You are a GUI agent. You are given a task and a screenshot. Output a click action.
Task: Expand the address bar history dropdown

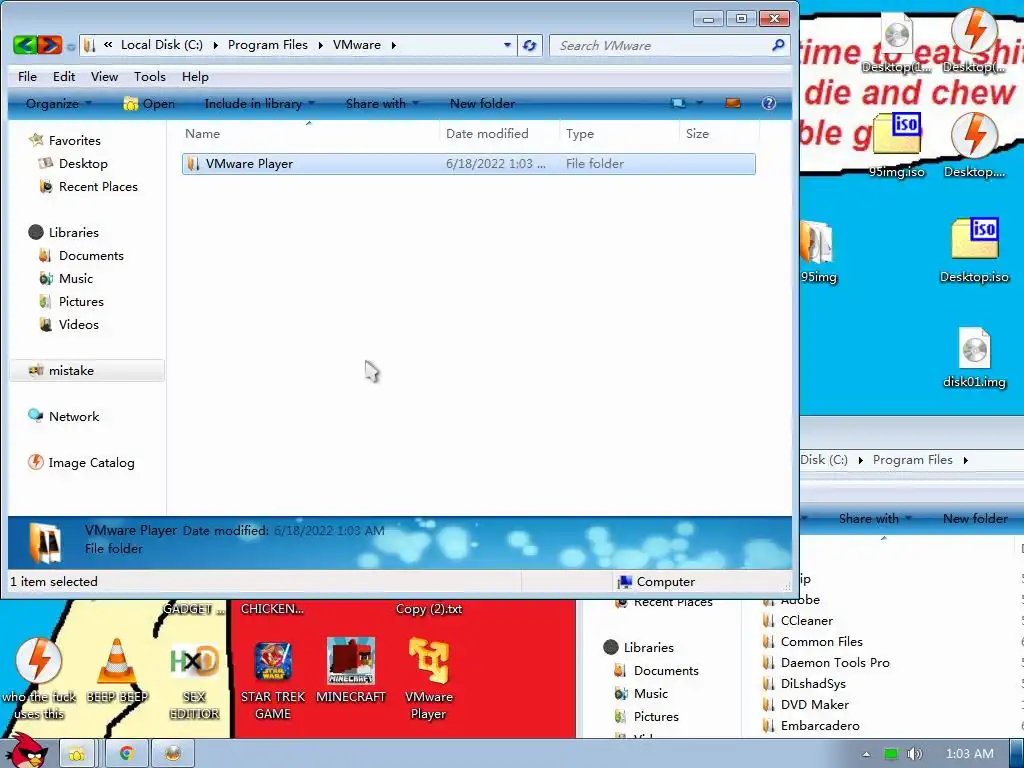(507, 45)
